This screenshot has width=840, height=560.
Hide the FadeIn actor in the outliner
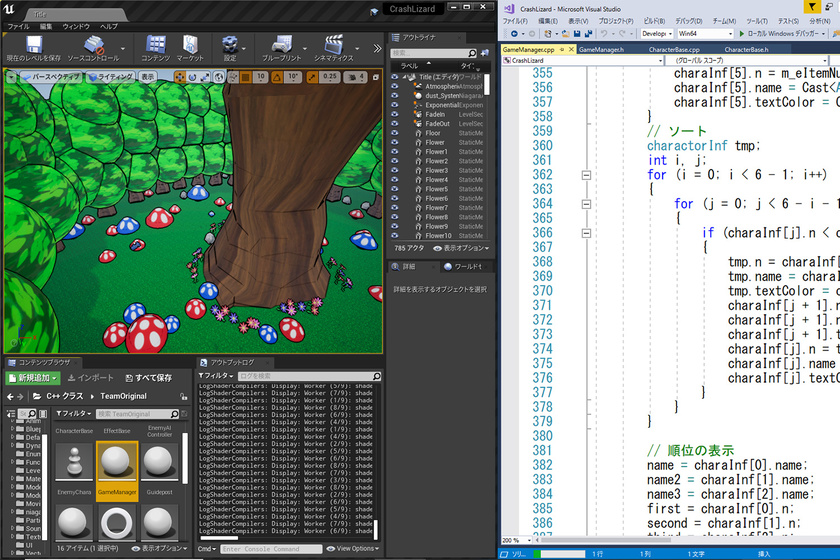point(395,114)
